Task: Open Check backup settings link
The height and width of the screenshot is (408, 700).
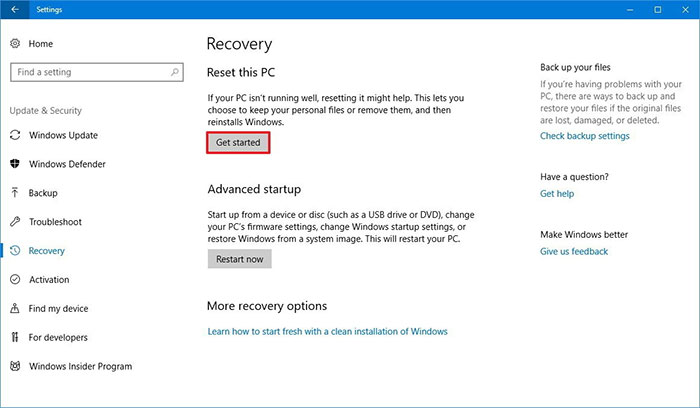Action: pyautogui.click(x=584, y=136)
